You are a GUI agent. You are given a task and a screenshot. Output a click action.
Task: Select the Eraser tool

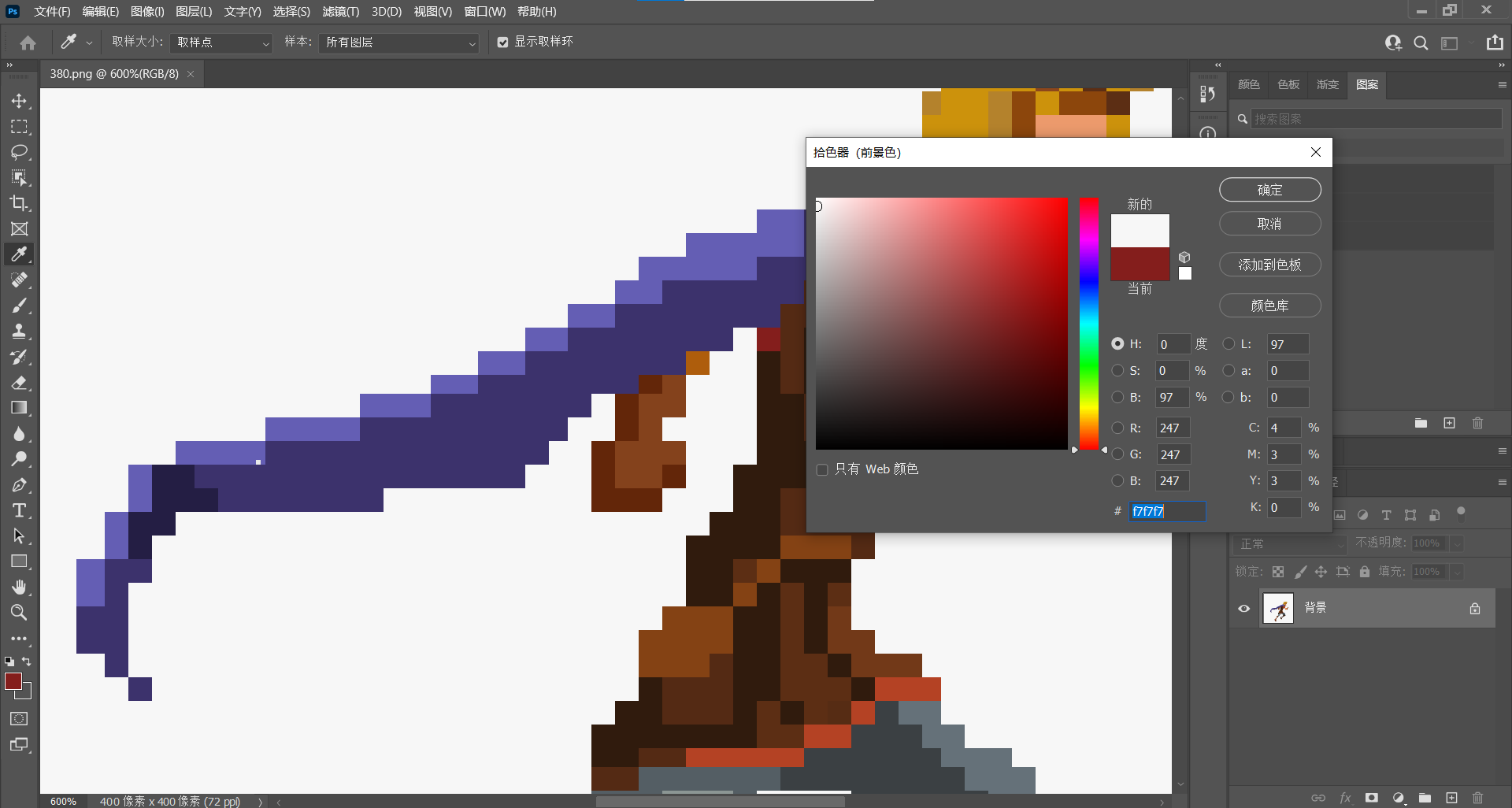[19, 383]
